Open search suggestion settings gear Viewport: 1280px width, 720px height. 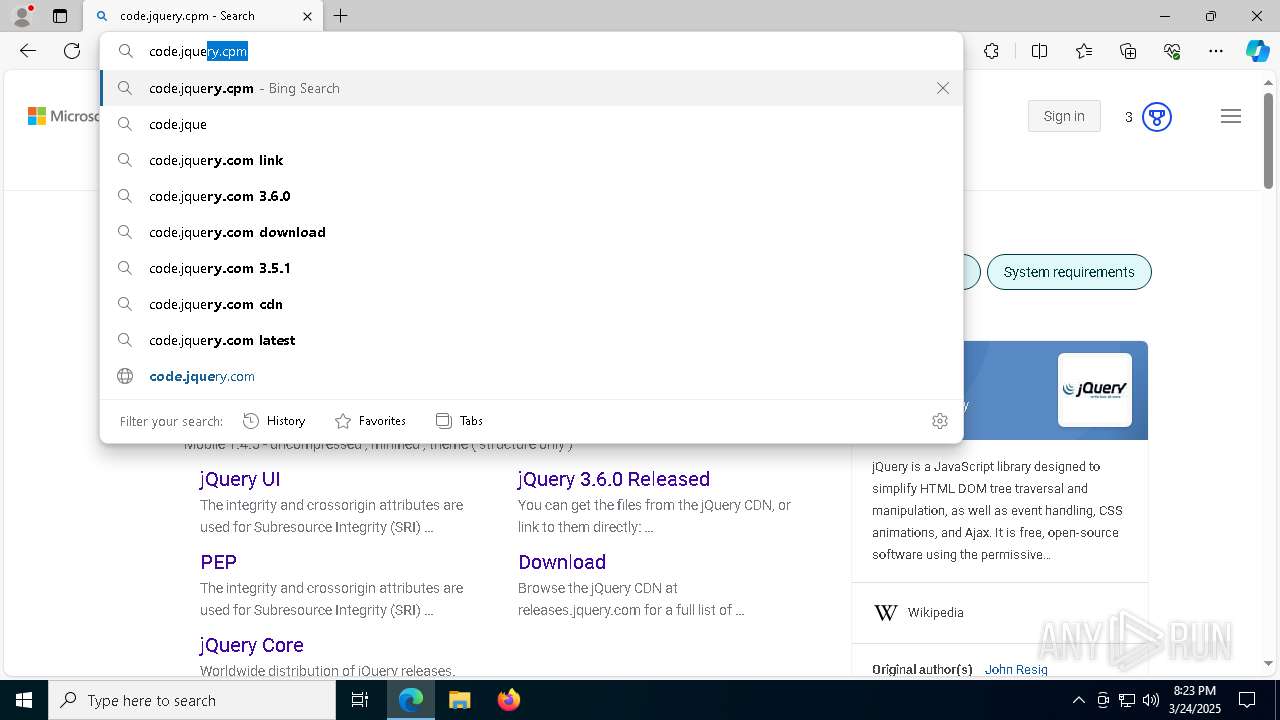coord(939,421)
